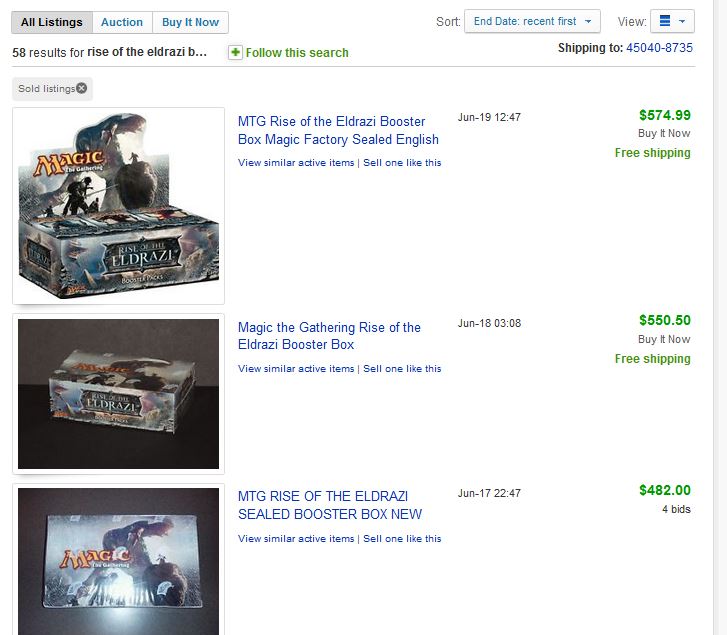This screenshot has width=727, height=635.
Task: Click third listing's sealed box thumbnail
Action: pos(119,561)
